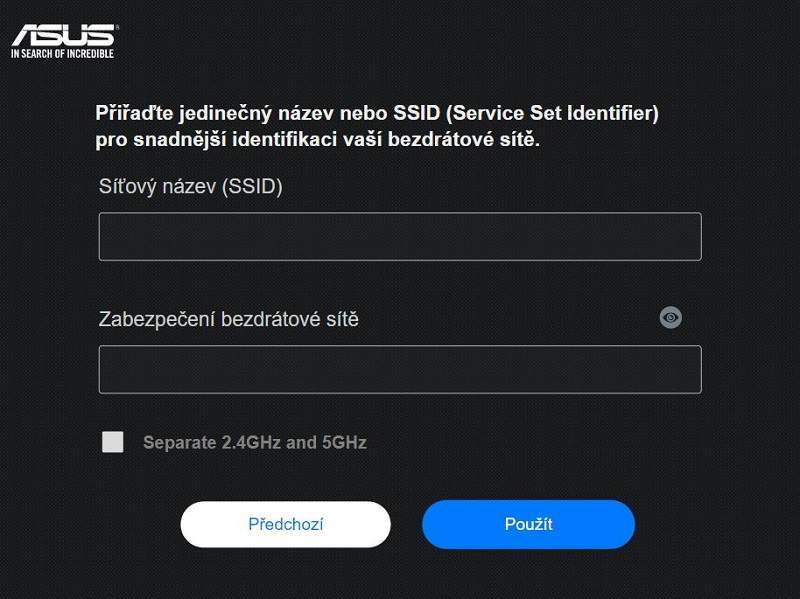Reveal the wireless password characters
Viewport: 800px width, 599px height.
pyautogui.click(x=671, y=318)
